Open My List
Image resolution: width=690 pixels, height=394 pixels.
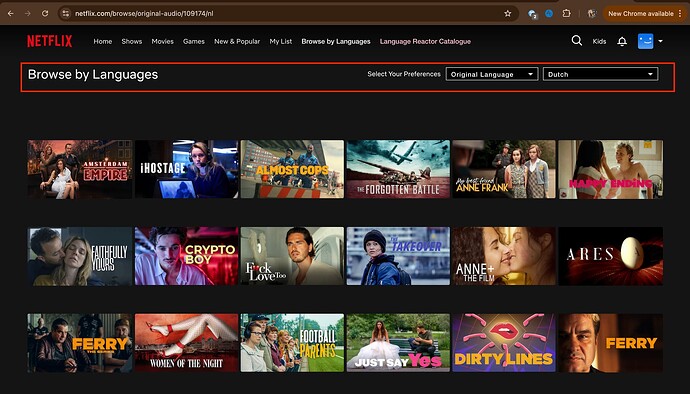tap(281, 41)
